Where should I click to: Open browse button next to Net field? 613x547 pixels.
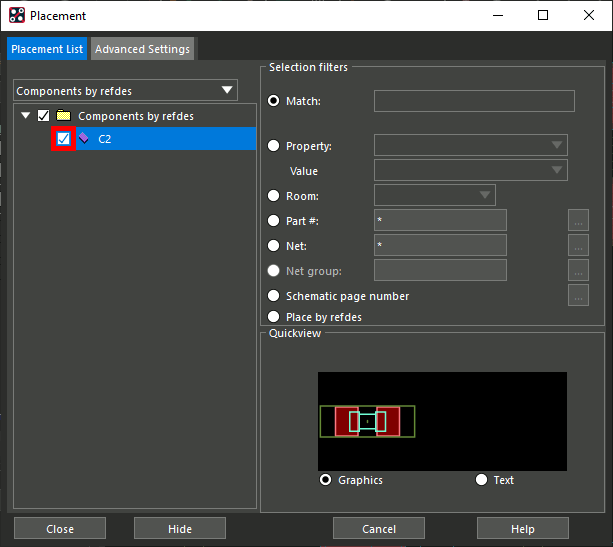click(578, 245)
